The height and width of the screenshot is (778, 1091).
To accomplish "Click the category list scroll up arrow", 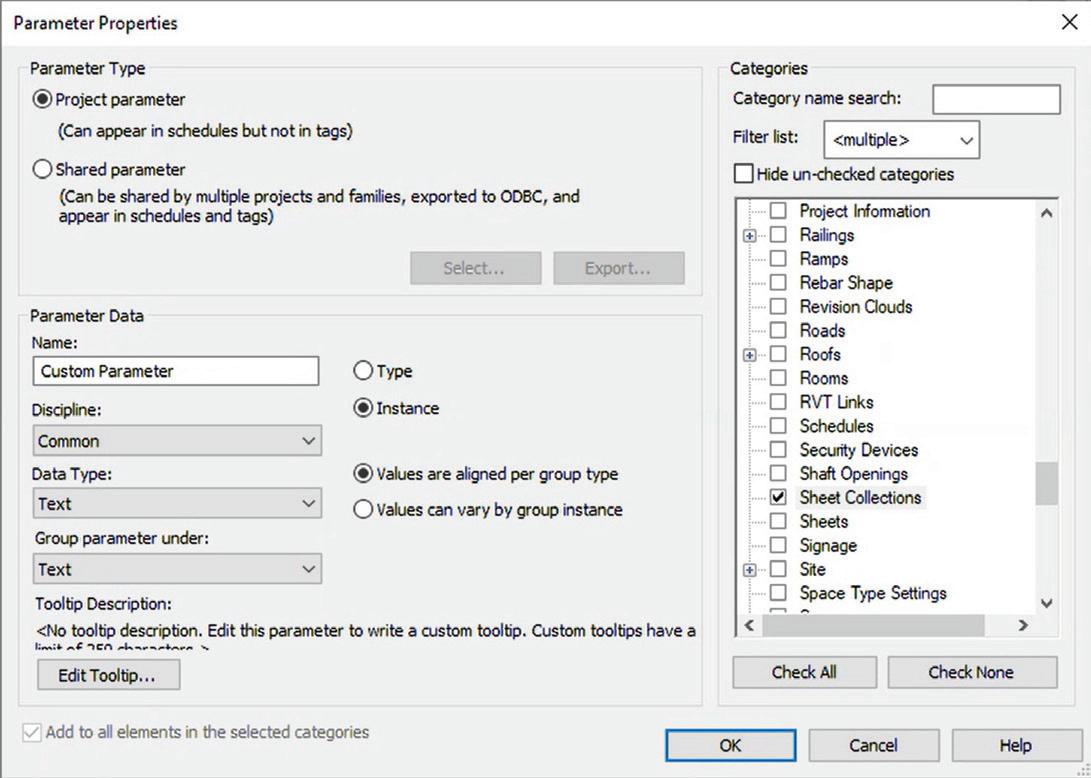I will point(1046,213).
